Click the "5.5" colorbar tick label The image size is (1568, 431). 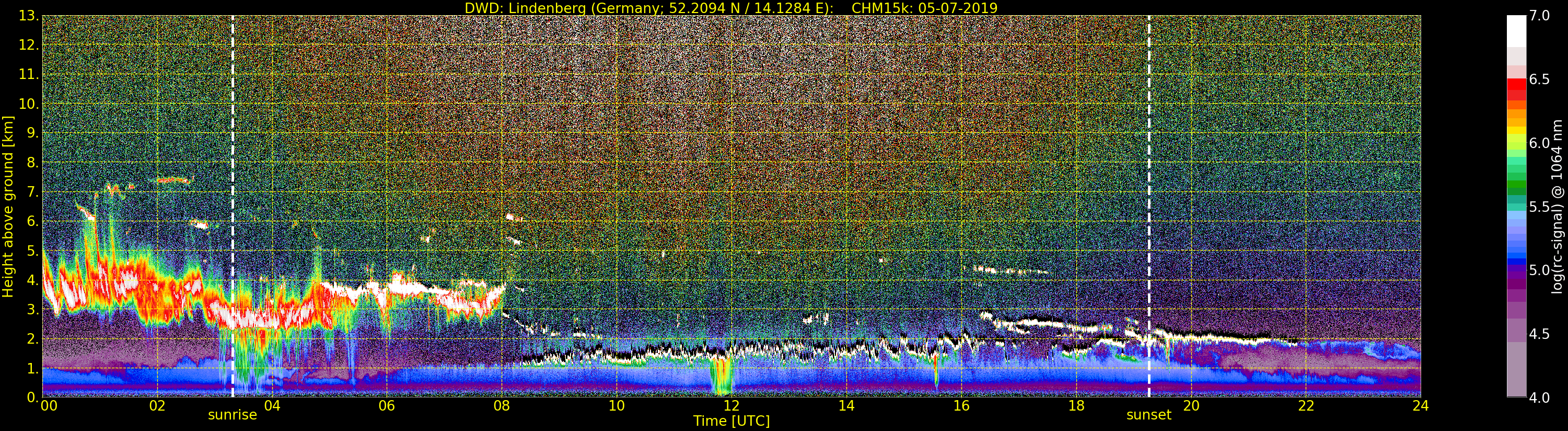click(1539, 207)
